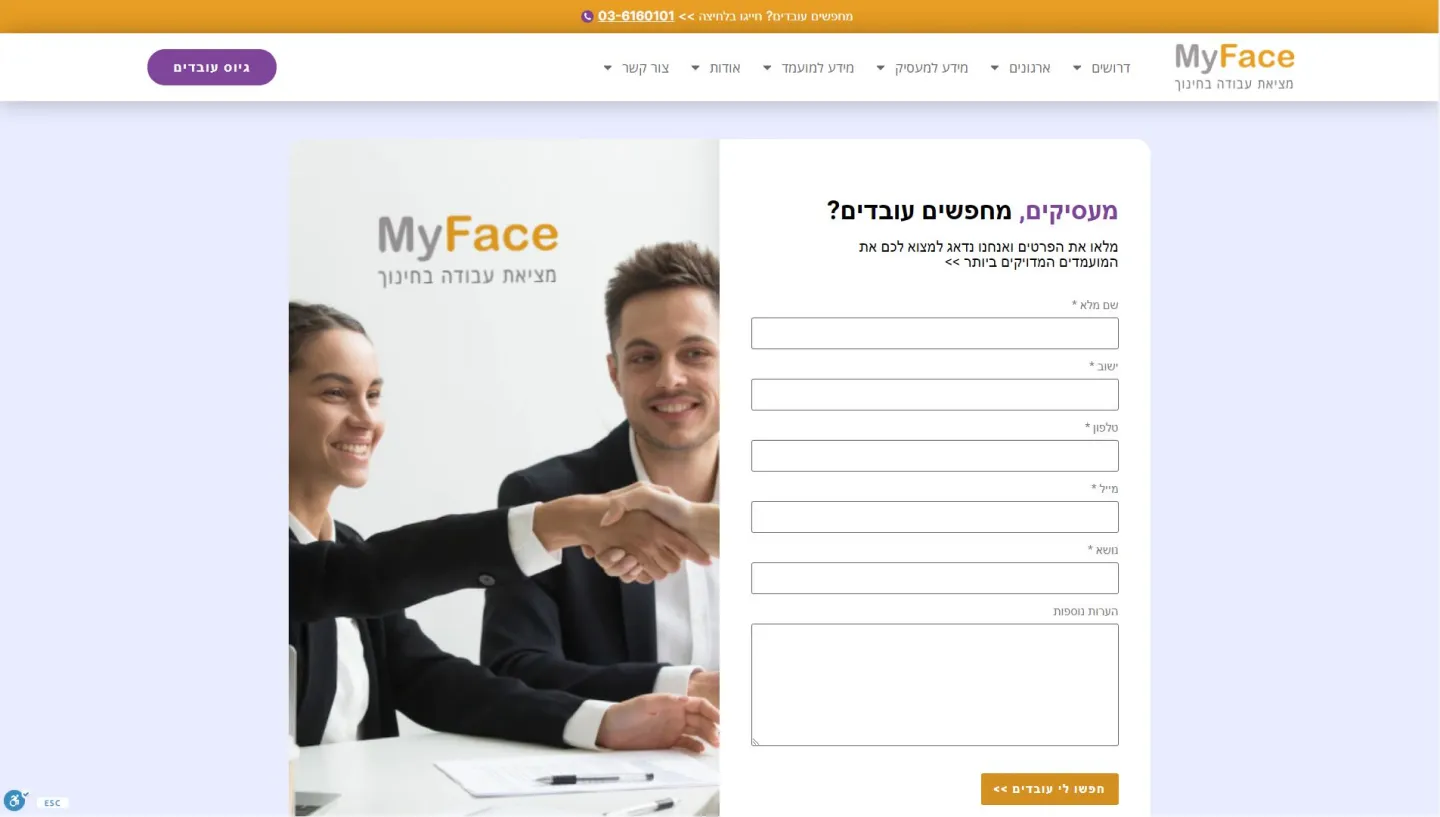
Task: Focus the ישוב input field
Action: [935, 394]
